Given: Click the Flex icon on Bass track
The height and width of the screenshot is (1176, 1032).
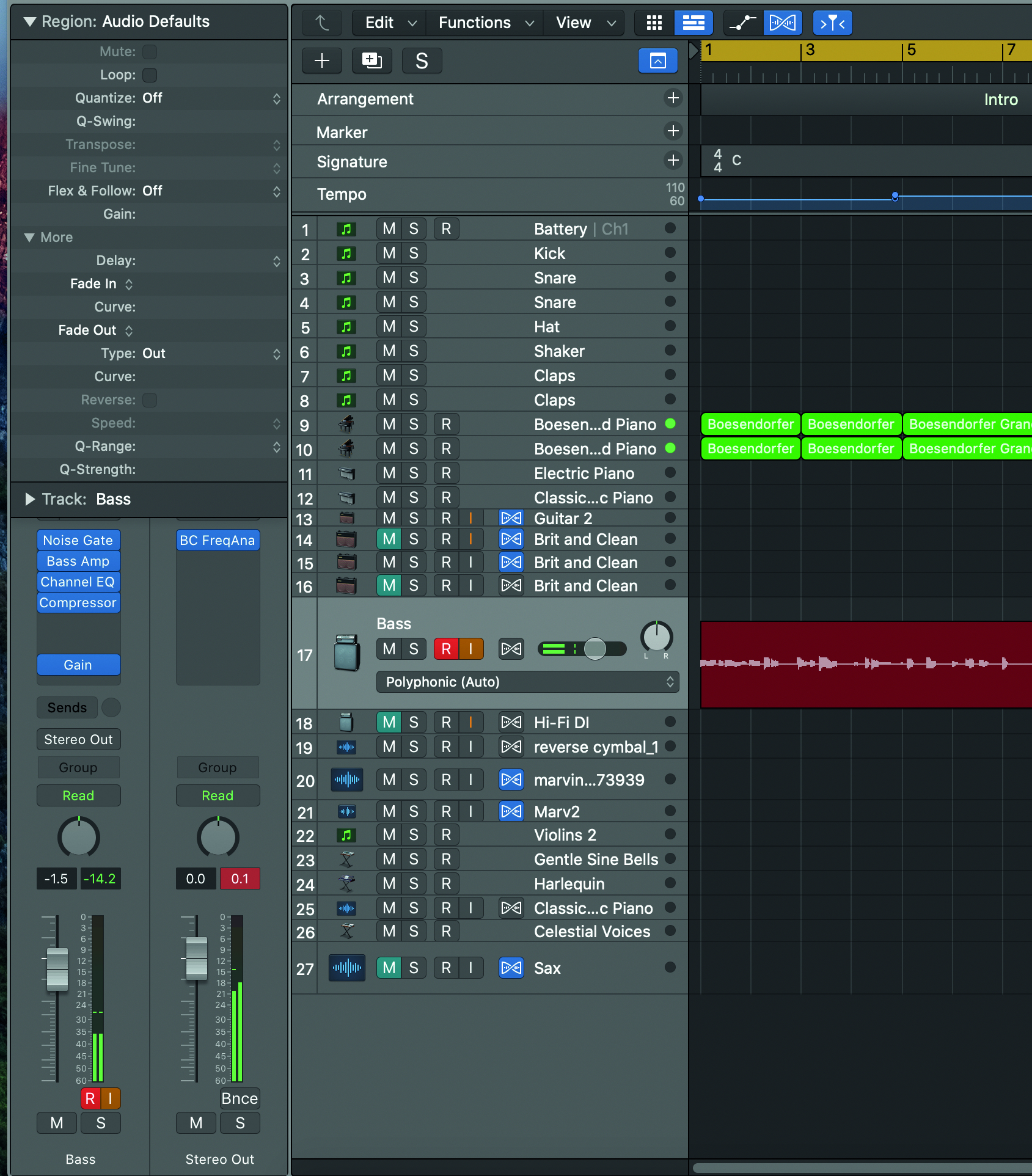Looking at the screenshot, I should pos(511,649).
